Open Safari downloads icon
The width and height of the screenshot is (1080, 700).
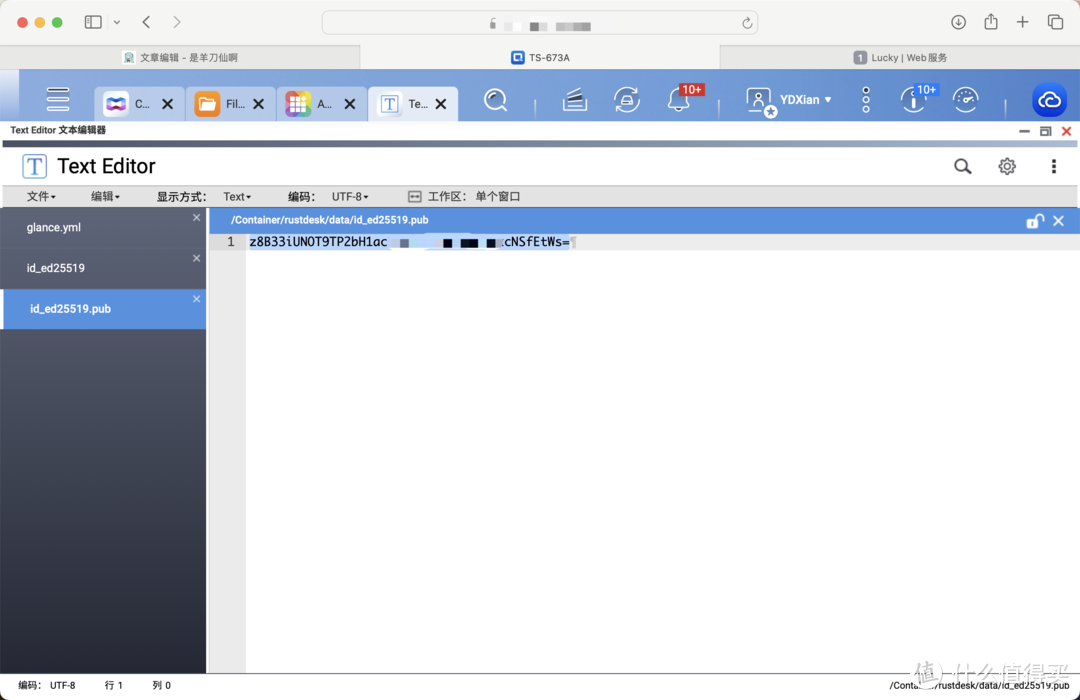[x=958, y=22]
